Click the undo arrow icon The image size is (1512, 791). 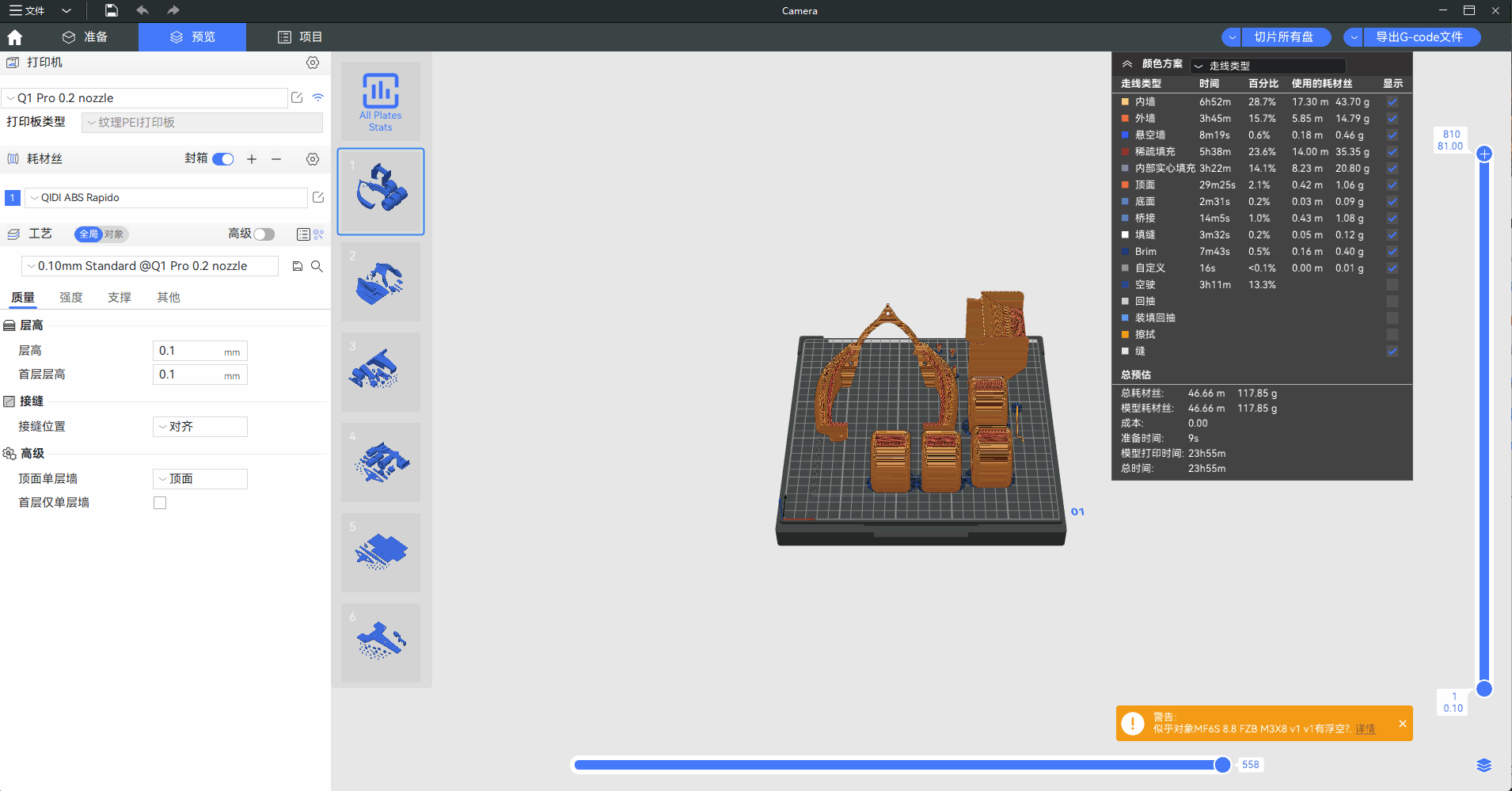pos(142,10)
